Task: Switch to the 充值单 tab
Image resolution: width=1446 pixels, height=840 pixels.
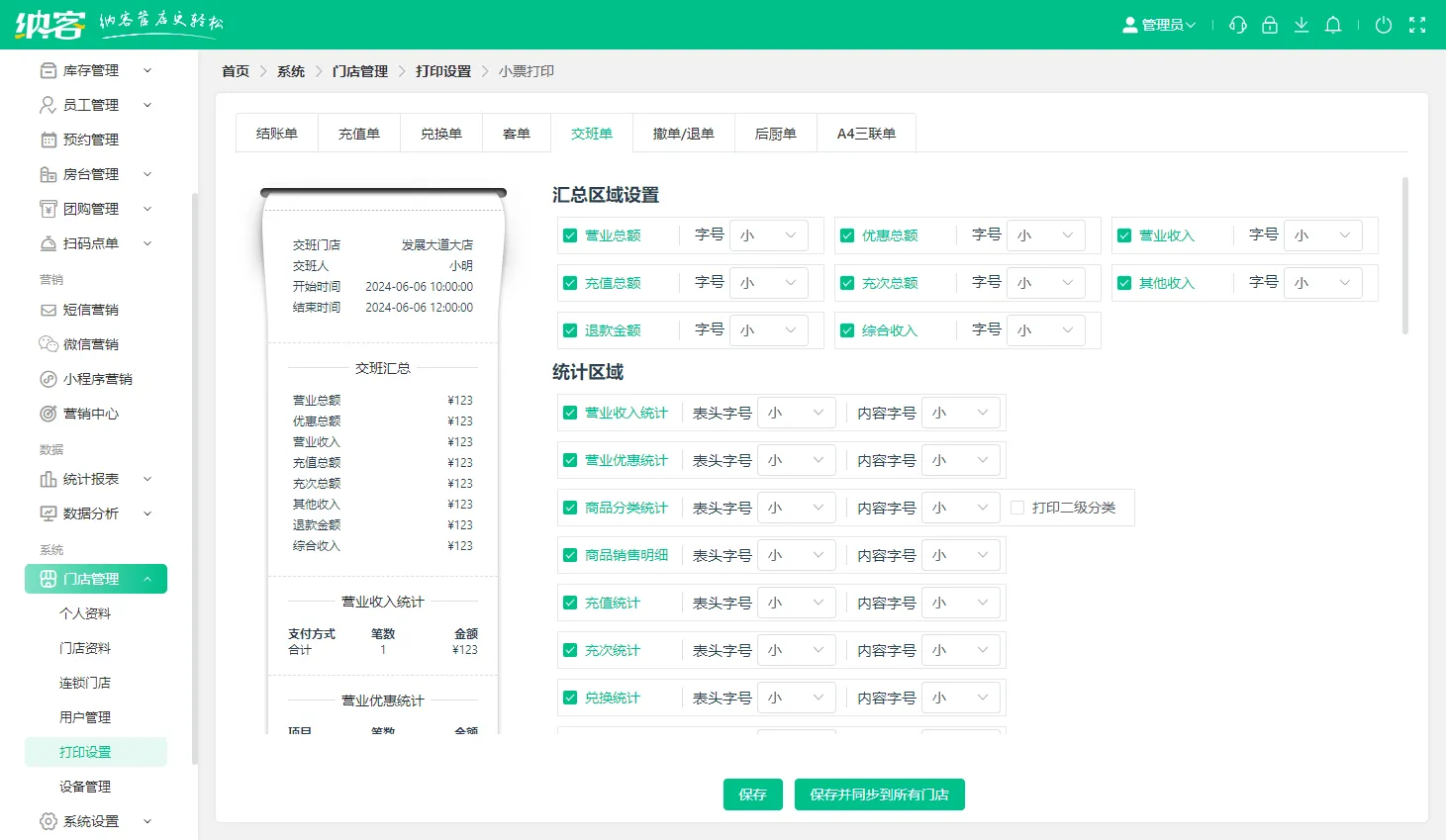Action: tap(359, 134)
